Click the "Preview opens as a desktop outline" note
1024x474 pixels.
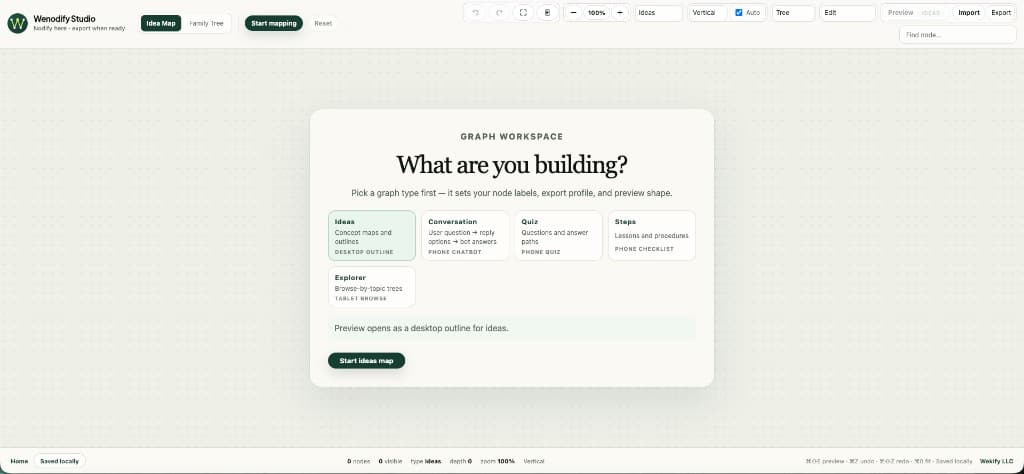pos(512,328)
